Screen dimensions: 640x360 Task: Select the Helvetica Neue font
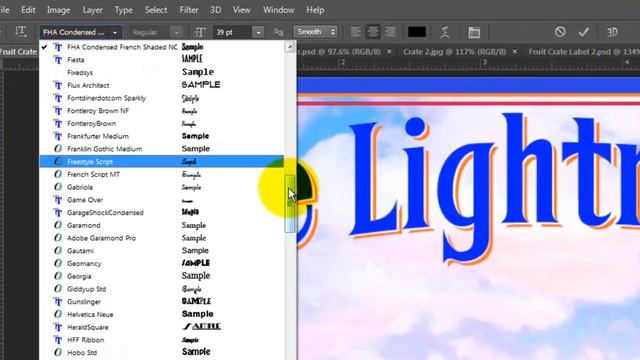click(x=162, y=314)
